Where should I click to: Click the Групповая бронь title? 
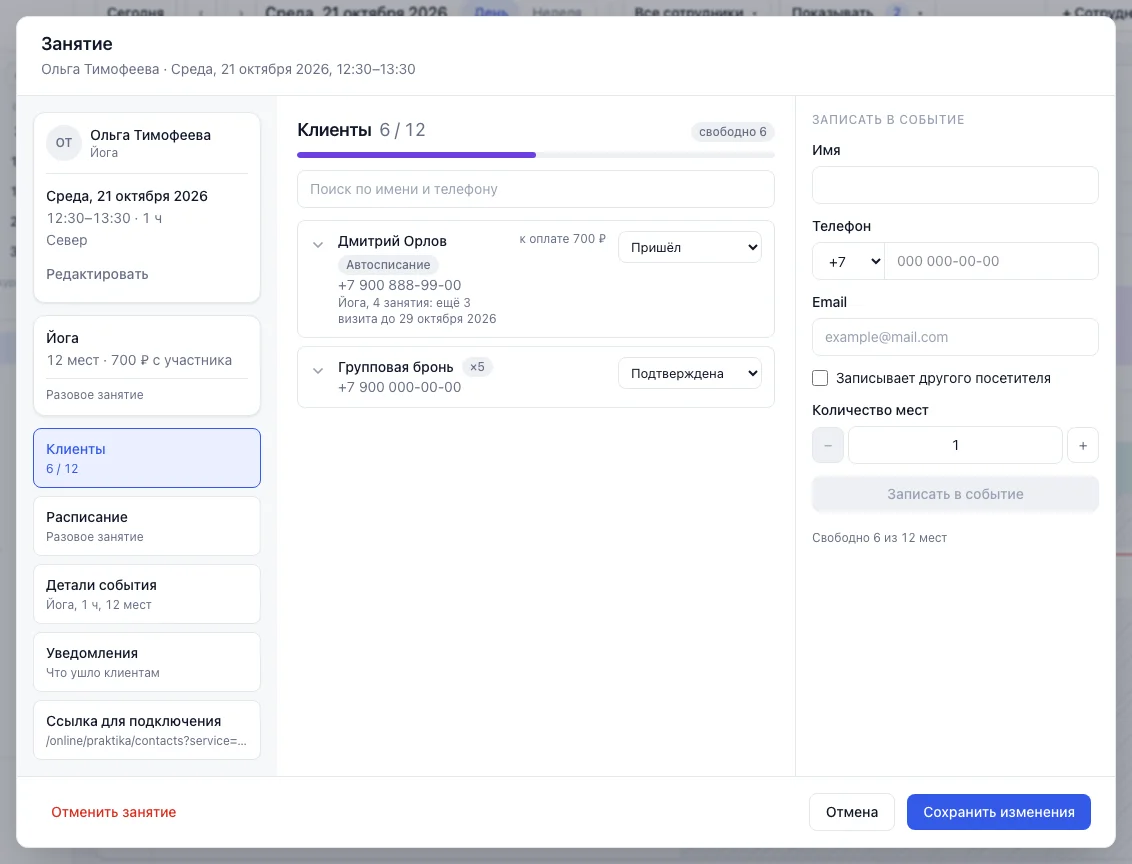tap(396, 367)
